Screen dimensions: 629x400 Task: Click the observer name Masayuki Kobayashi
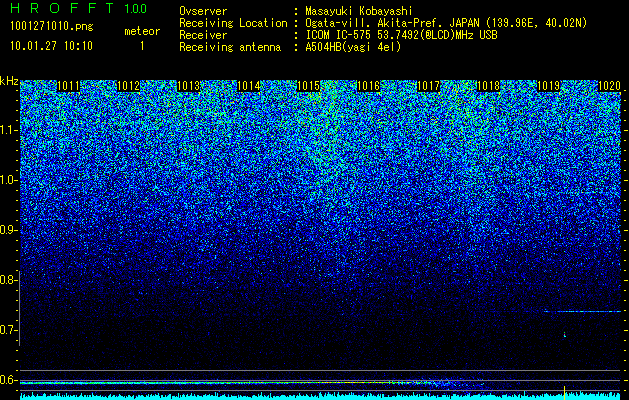click(x=359, y=11)
